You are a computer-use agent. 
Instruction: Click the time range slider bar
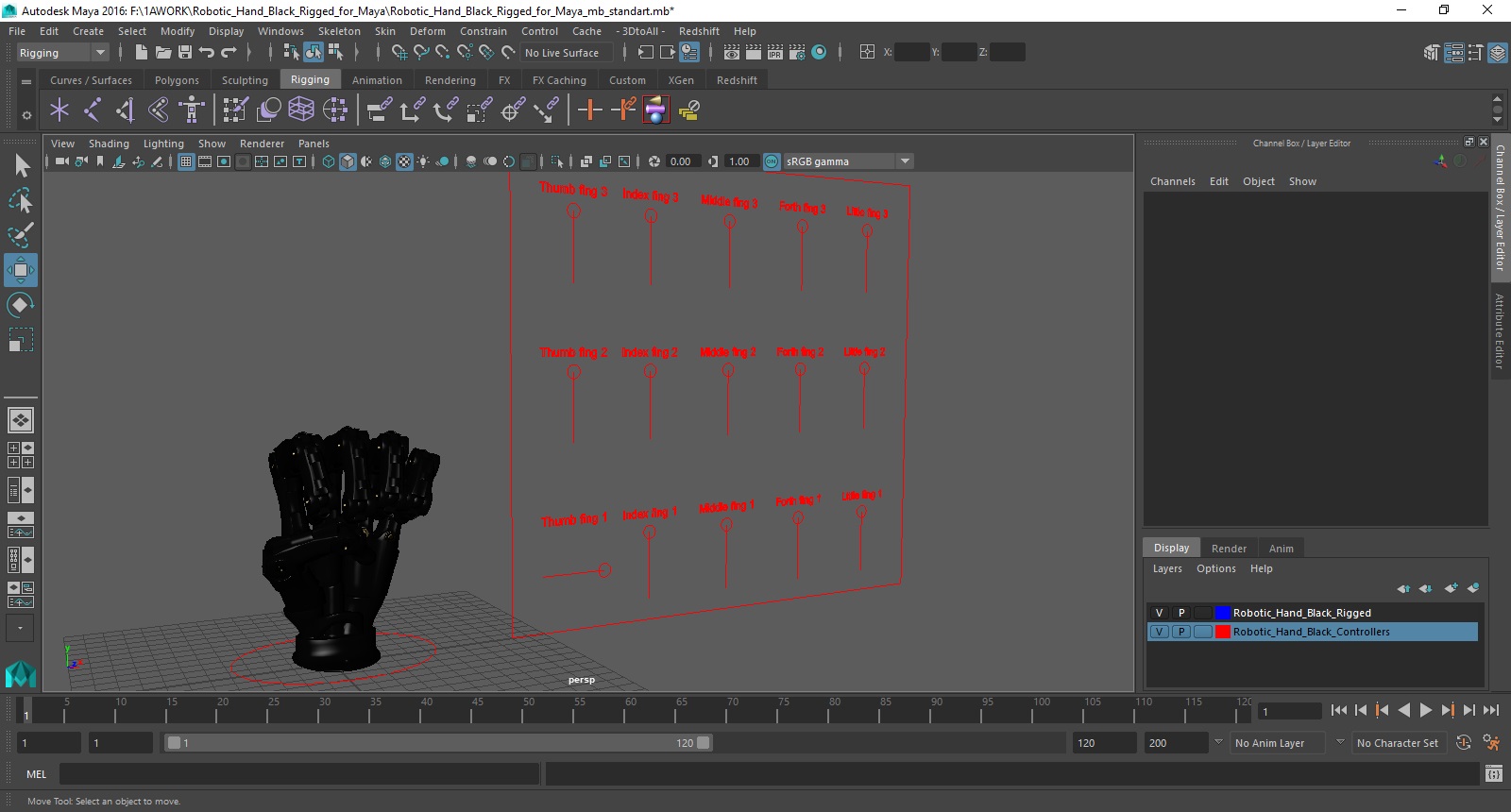pos(439,743)
